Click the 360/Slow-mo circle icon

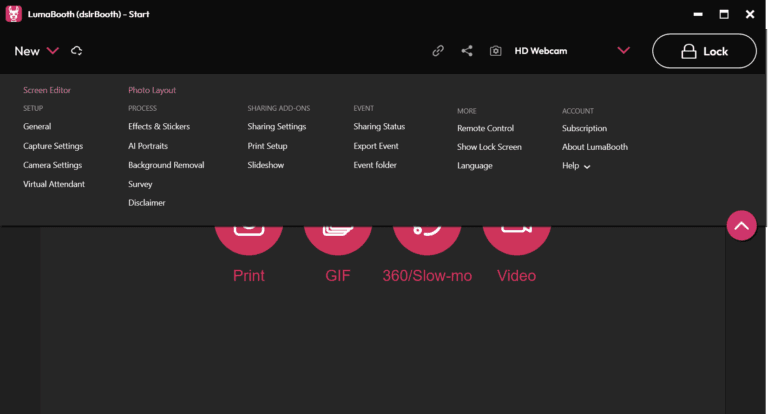pos(427,240)
